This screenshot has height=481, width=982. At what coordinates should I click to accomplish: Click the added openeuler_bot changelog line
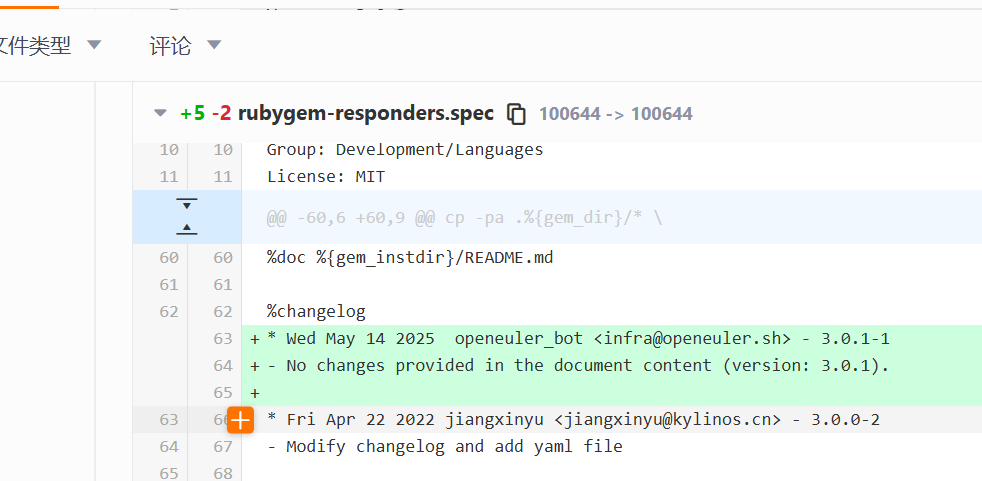coord(577,339)
